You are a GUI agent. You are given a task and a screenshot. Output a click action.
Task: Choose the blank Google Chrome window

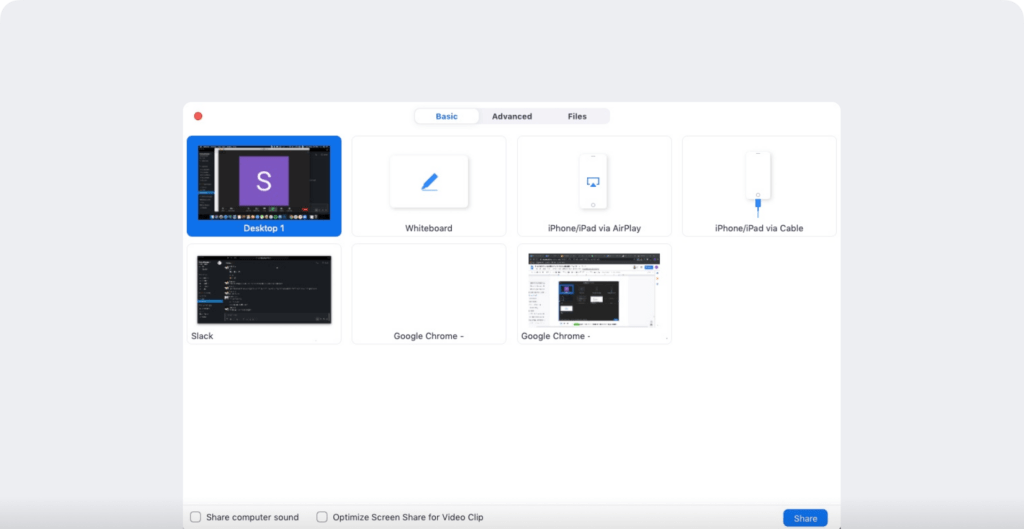coord(428,294)
